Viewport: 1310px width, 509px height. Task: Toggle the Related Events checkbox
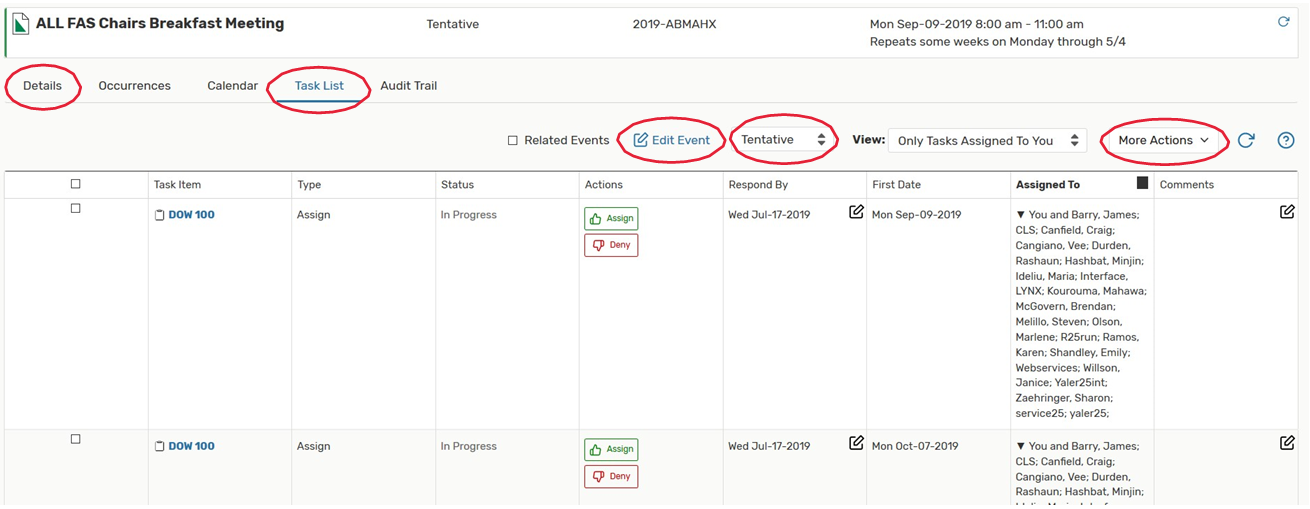point(513,141)
